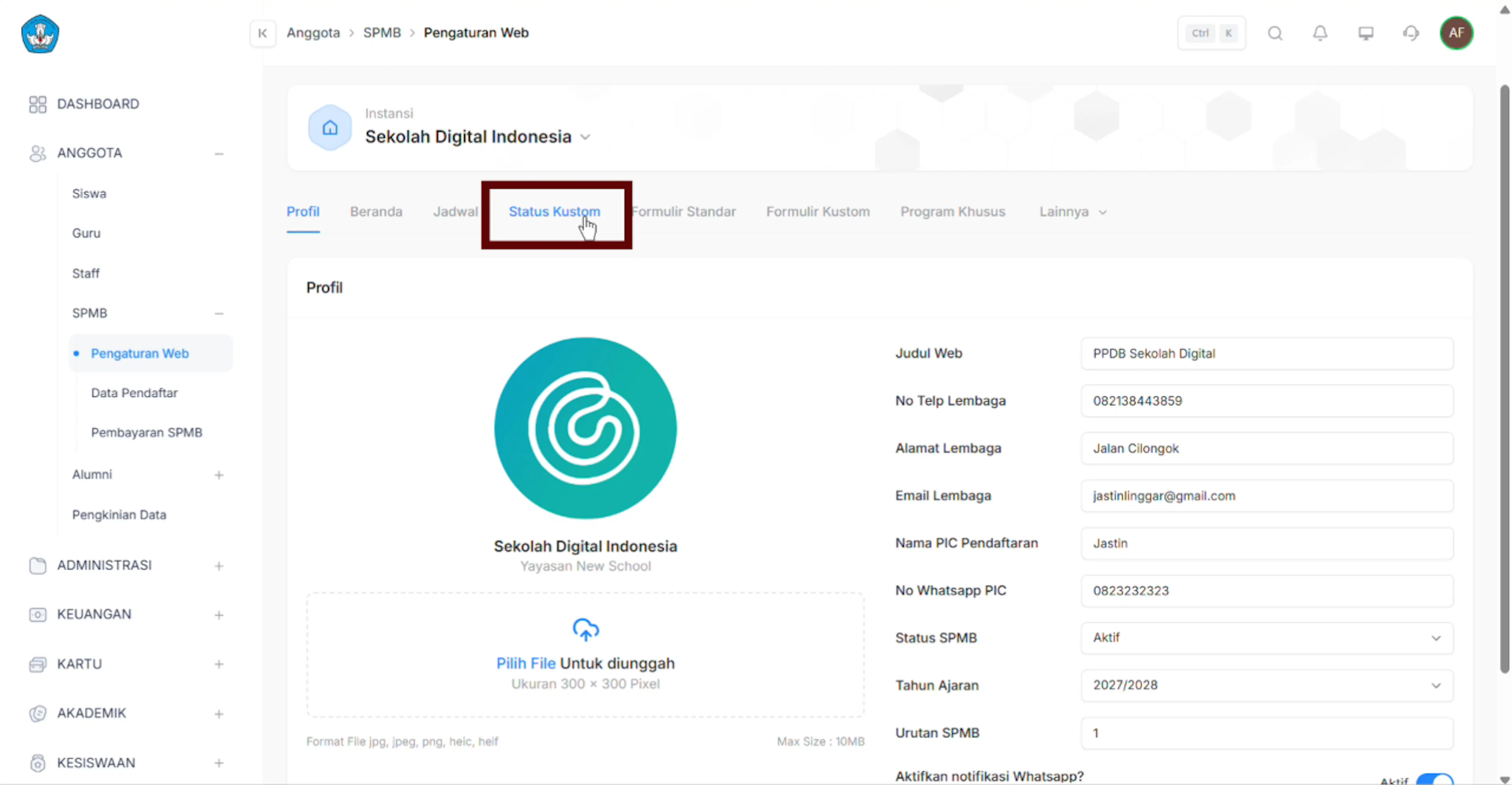Open Dashboard in the sidebar
The image size is (1512, 785).
click(x=98, y=104)
